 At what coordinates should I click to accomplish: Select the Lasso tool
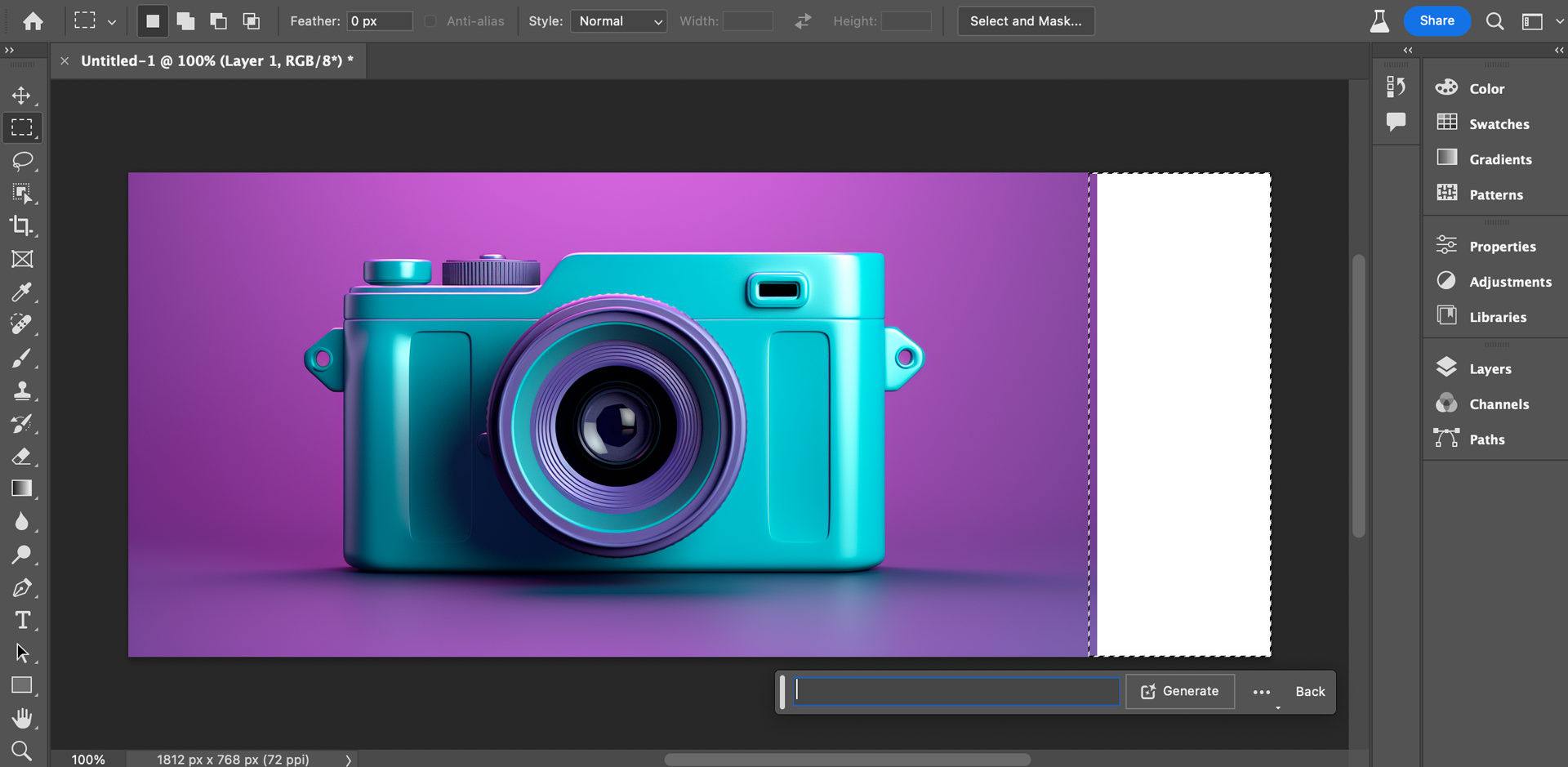pyautogui.click(x=22, y=161)
